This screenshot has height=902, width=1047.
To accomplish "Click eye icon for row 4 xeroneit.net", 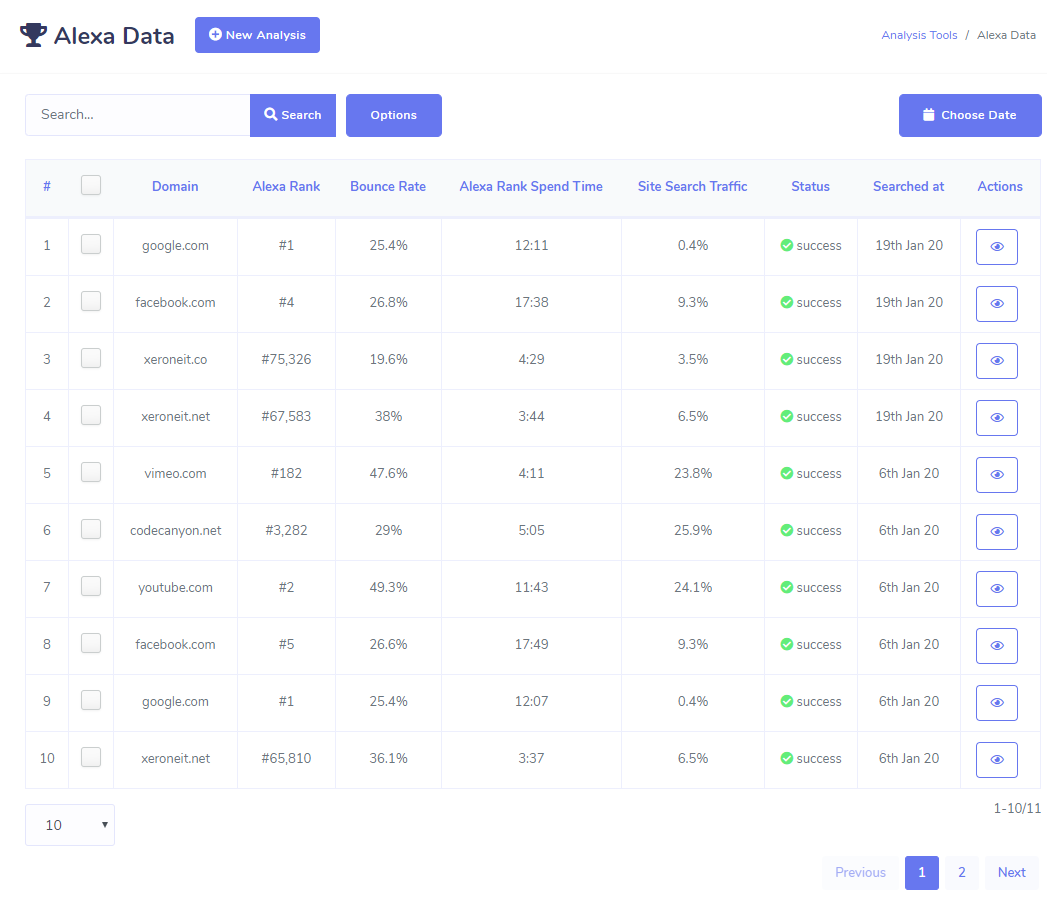I will 996,418.
